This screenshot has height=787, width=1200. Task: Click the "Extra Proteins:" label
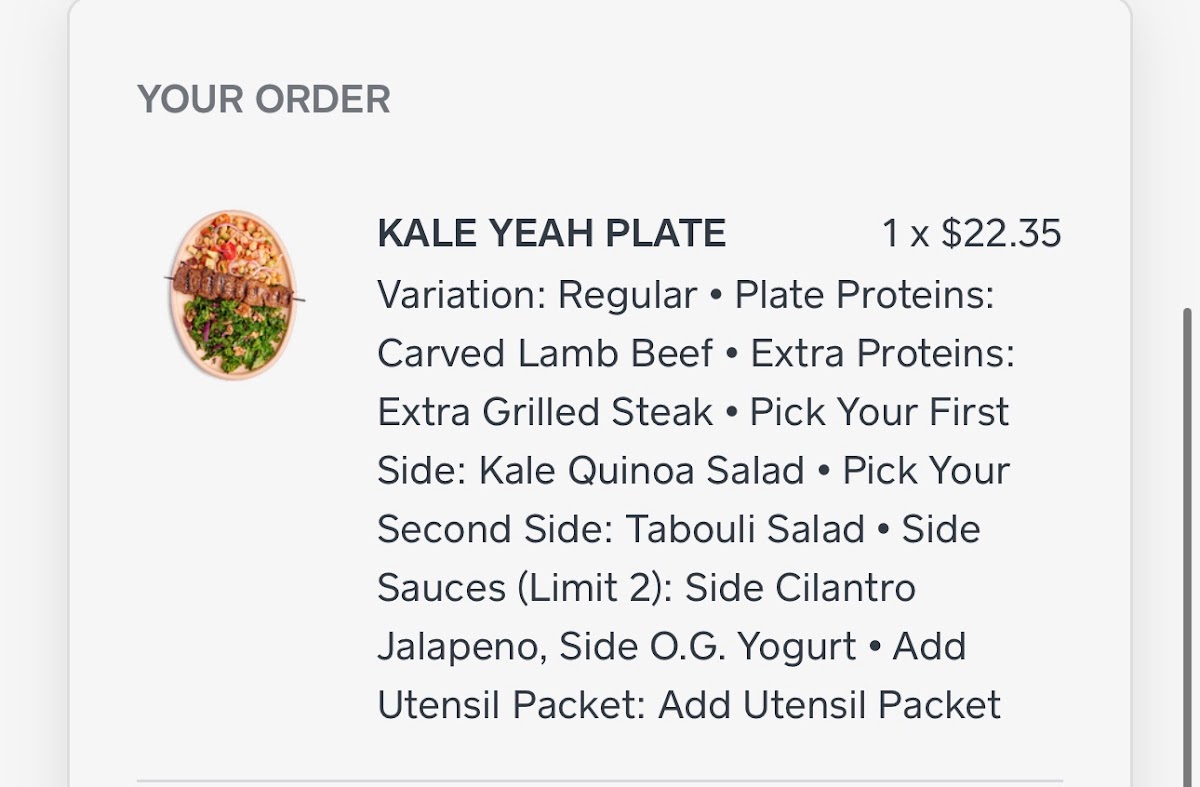click(882, 353)
